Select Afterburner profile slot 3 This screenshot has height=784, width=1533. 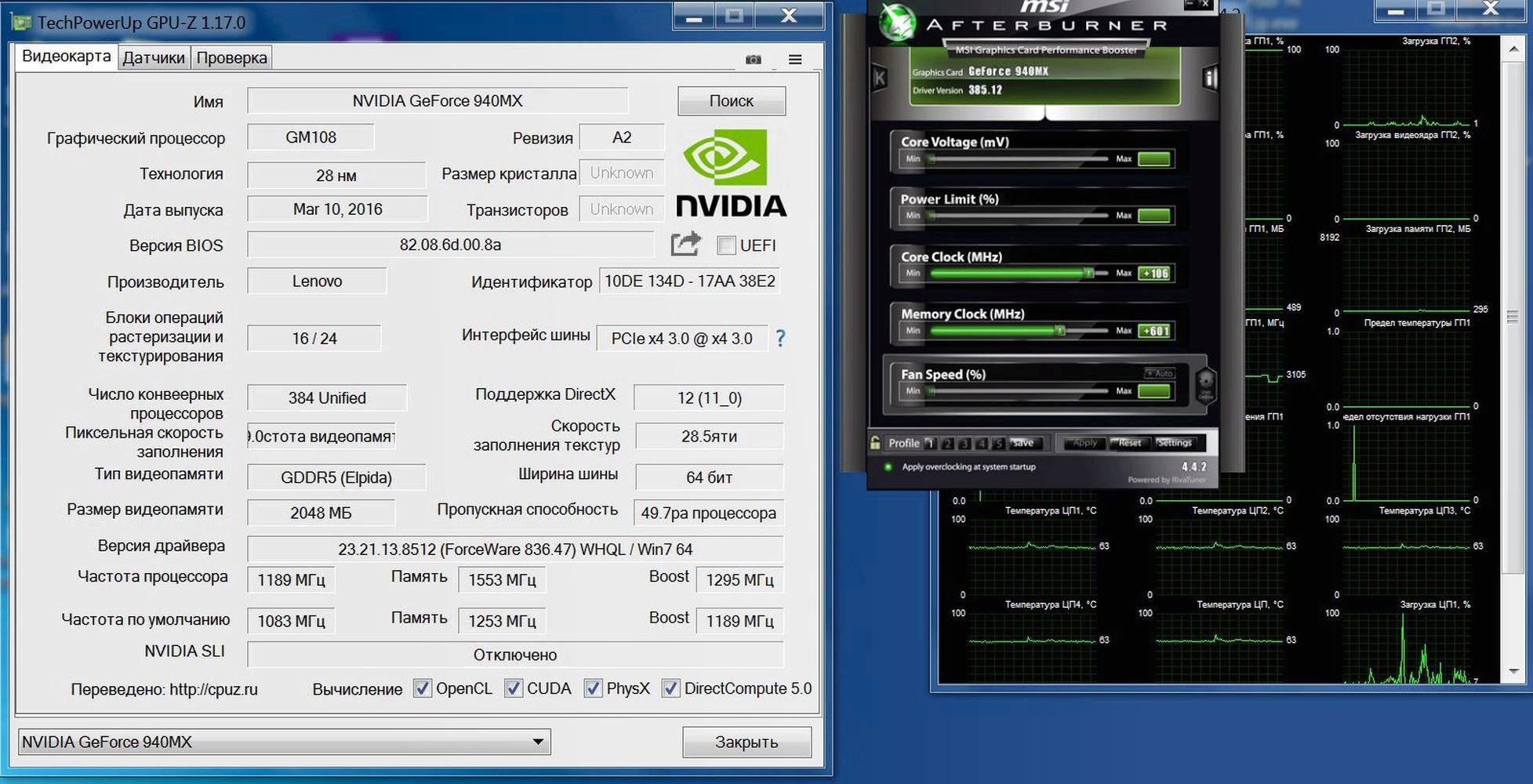click(x=964, y=444)
